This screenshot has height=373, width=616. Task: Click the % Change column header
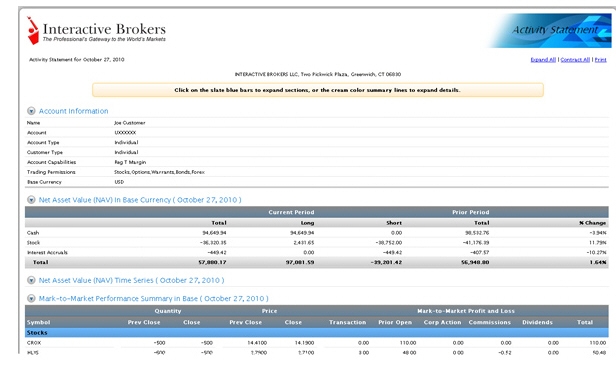tap(592, 223)
